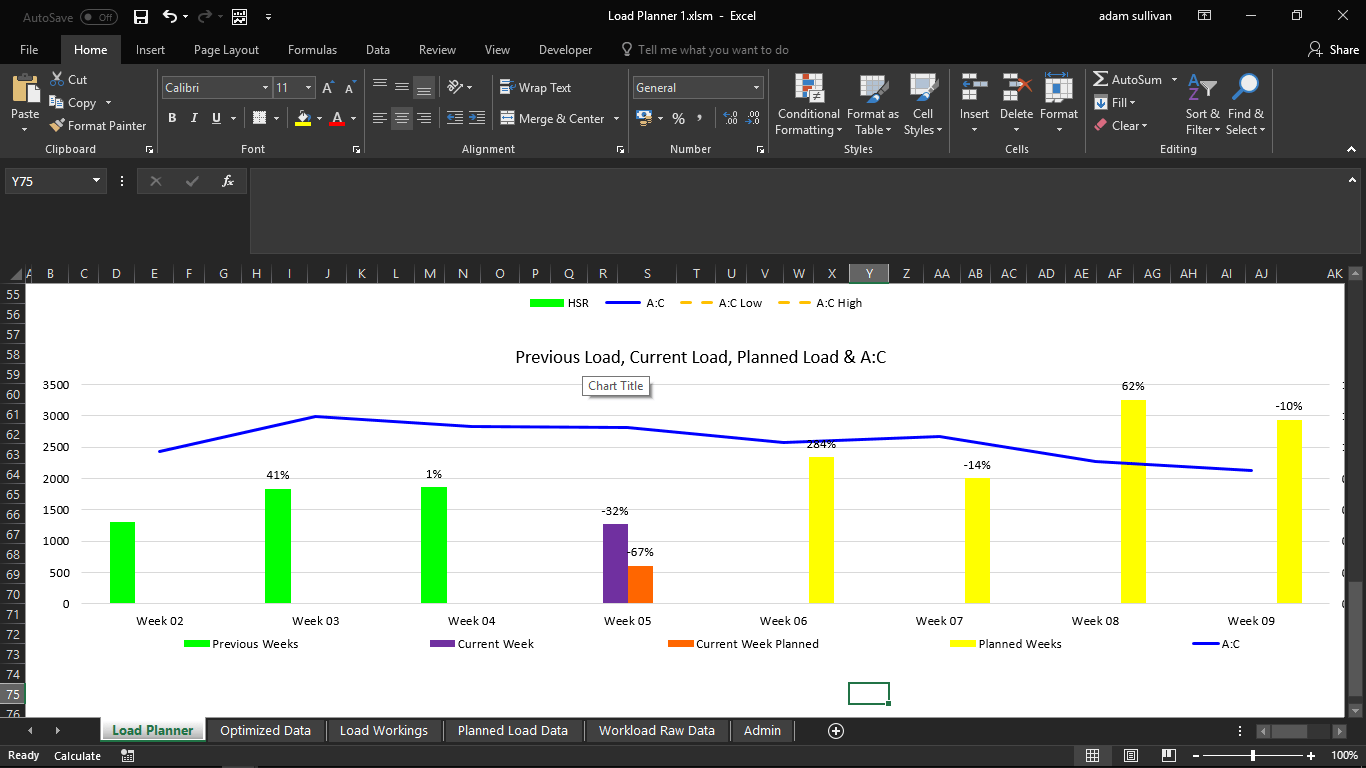Click the Conditional Formatting icon
Screen dimensions: 1366x768
pos(809,90)
